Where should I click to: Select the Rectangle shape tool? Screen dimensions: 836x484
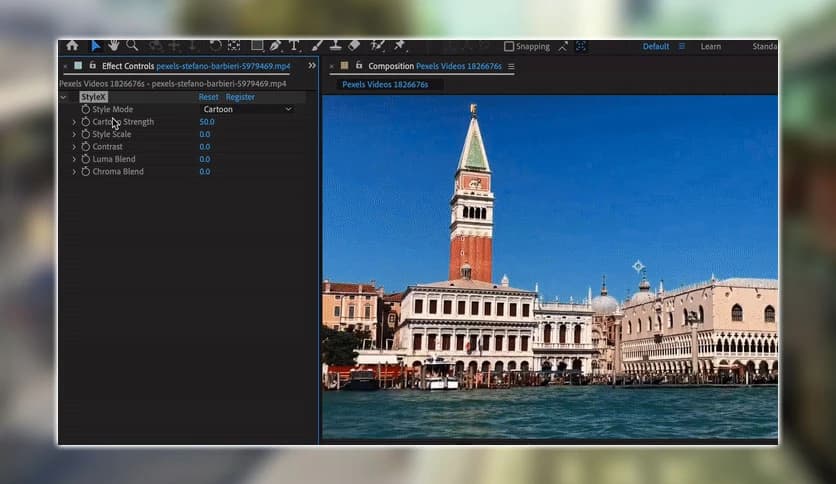tap(257, 46)
